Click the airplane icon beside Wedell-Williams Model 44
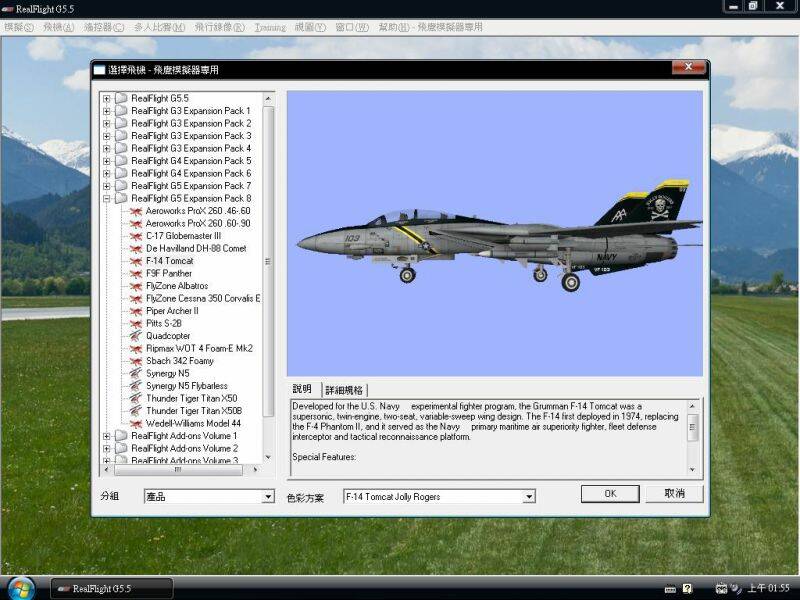800x600 pixels. (136, 424)
